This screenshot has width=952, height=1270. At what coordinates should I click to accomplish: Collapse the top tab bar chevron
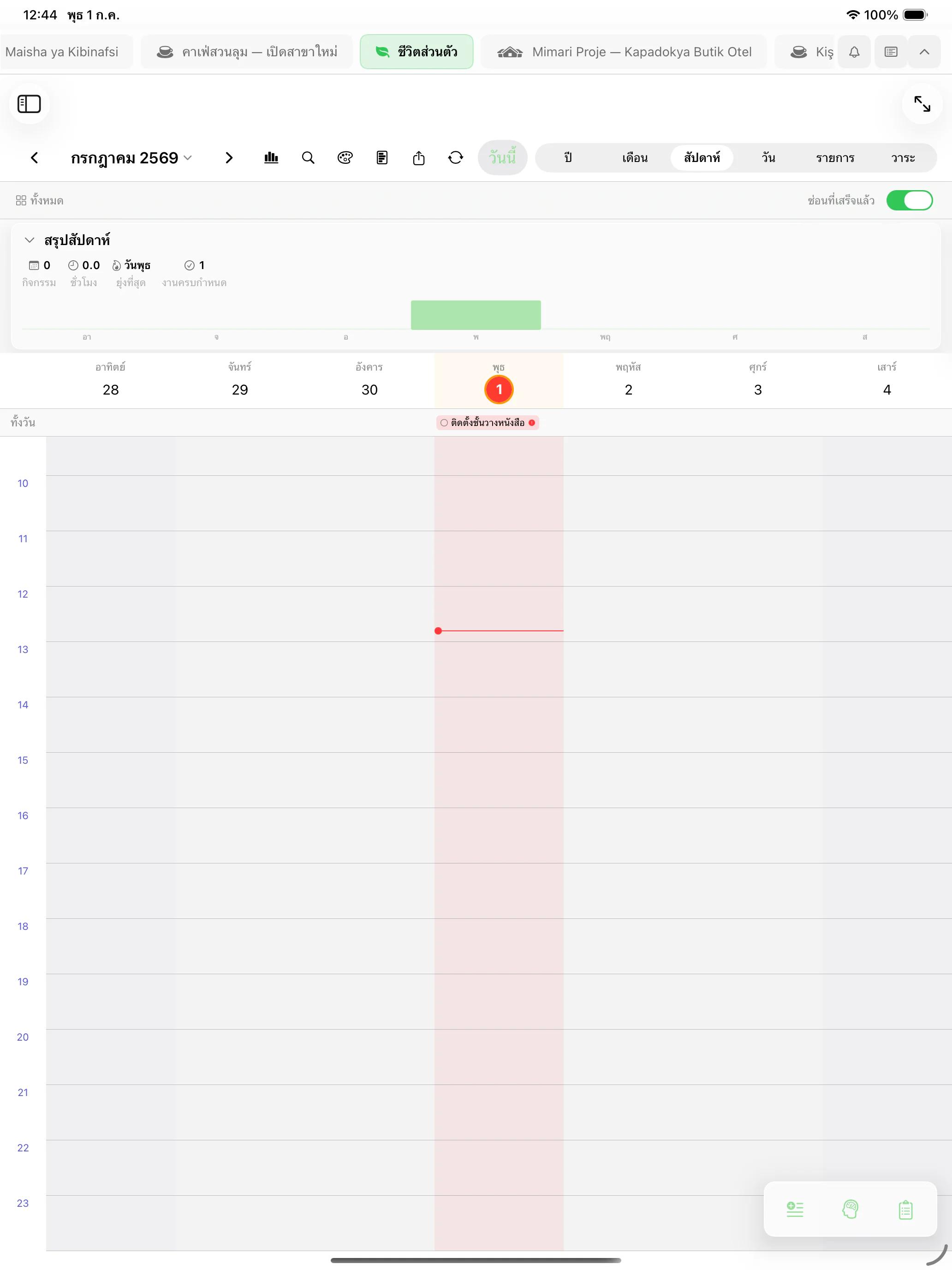[924, 52]
